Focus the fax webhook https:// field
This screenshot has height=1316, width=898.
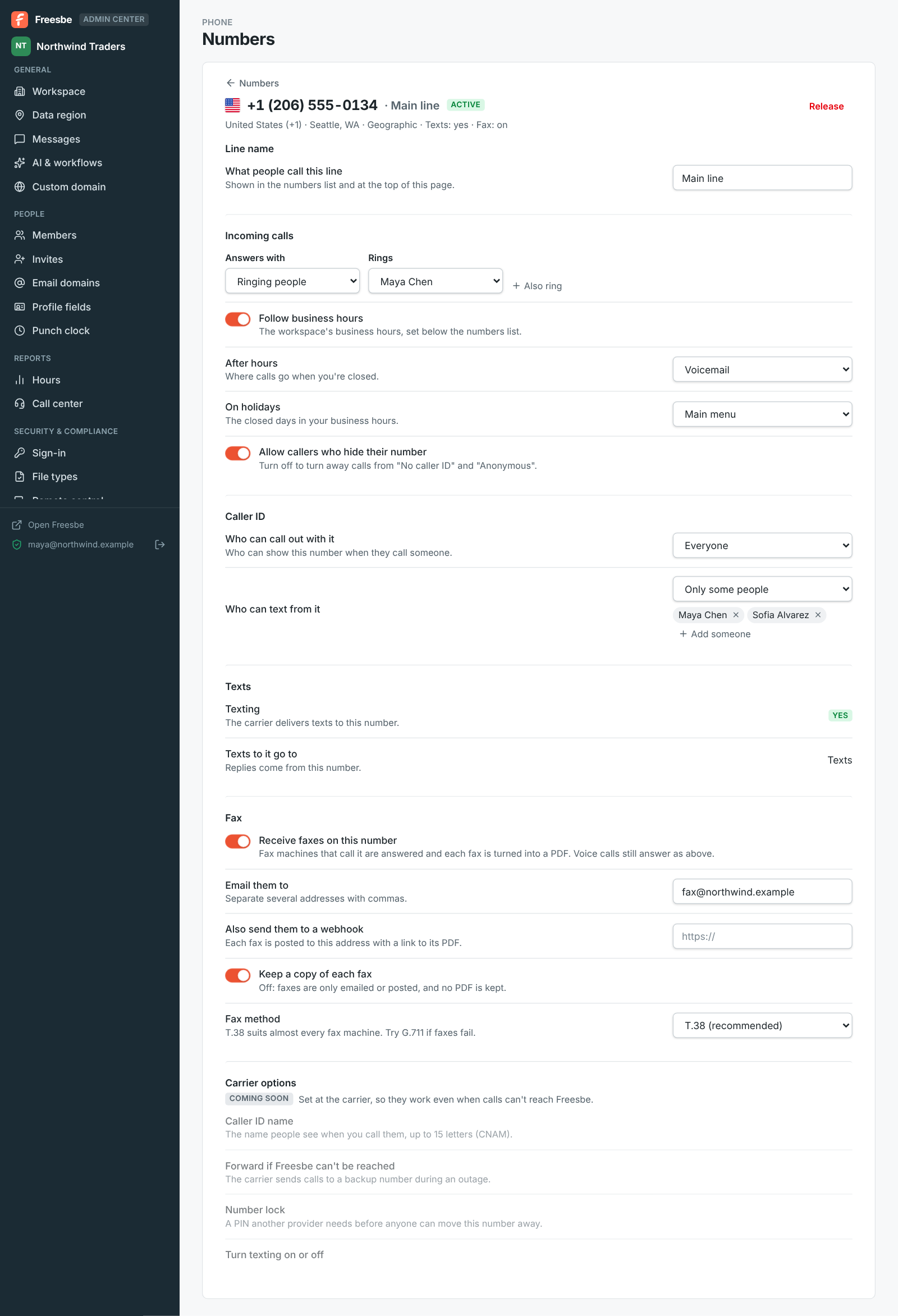tap(762, 936)
